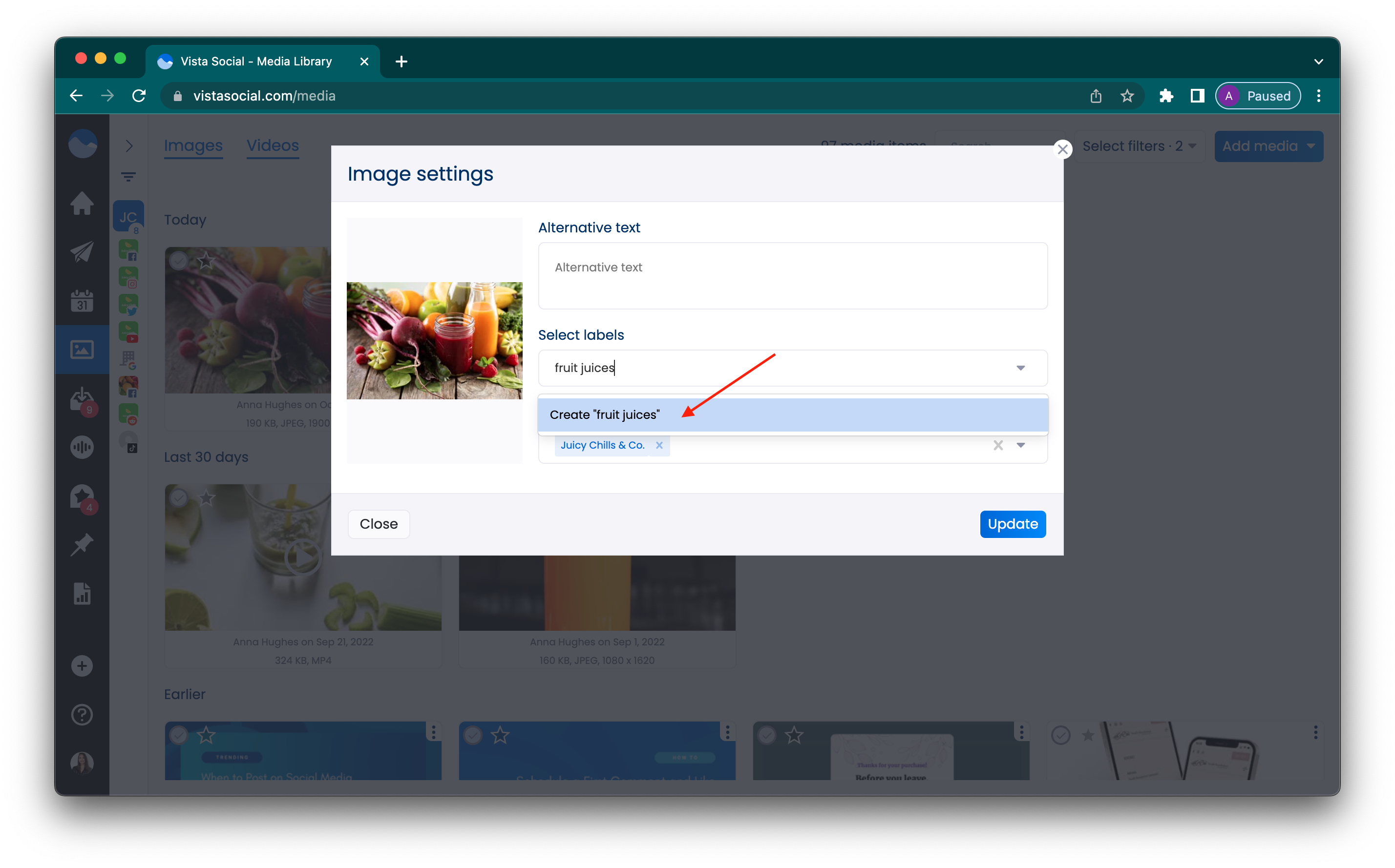Select circle on How To Earlier image
Screen dimensions: 1395x868
[473, 734]
